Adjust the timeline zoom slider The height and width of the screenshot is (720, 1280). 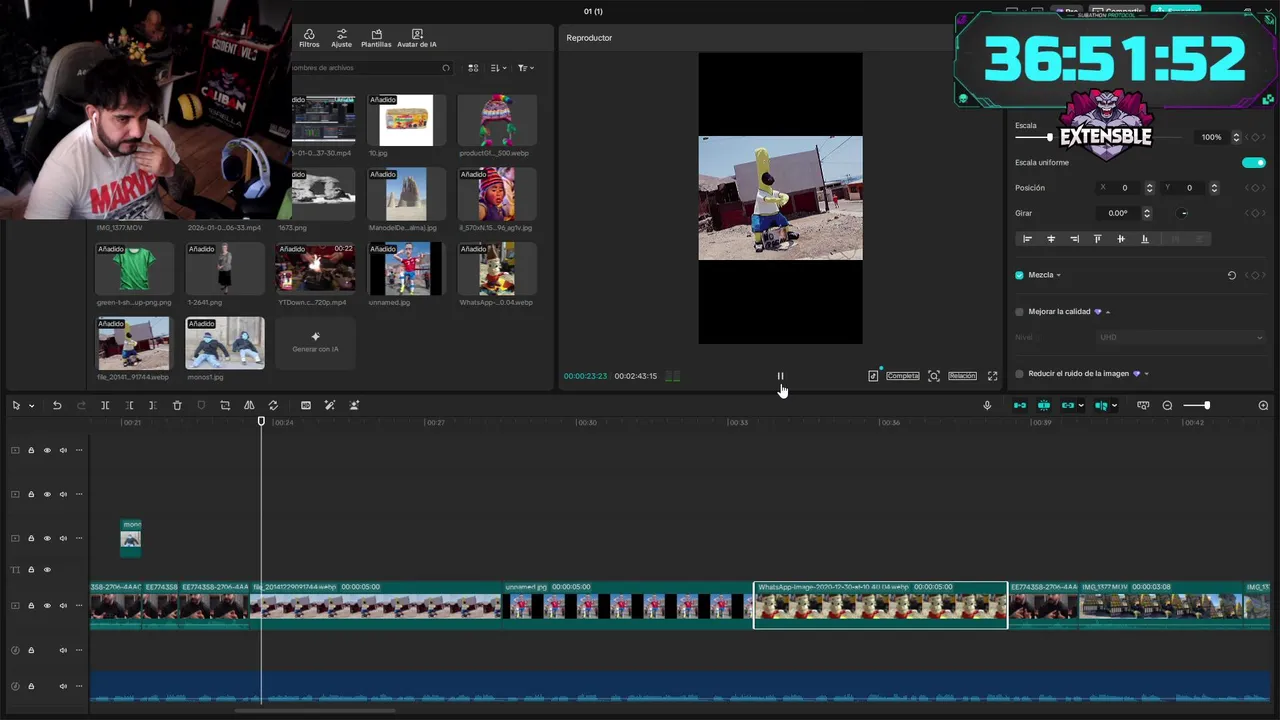(1196, 405)
